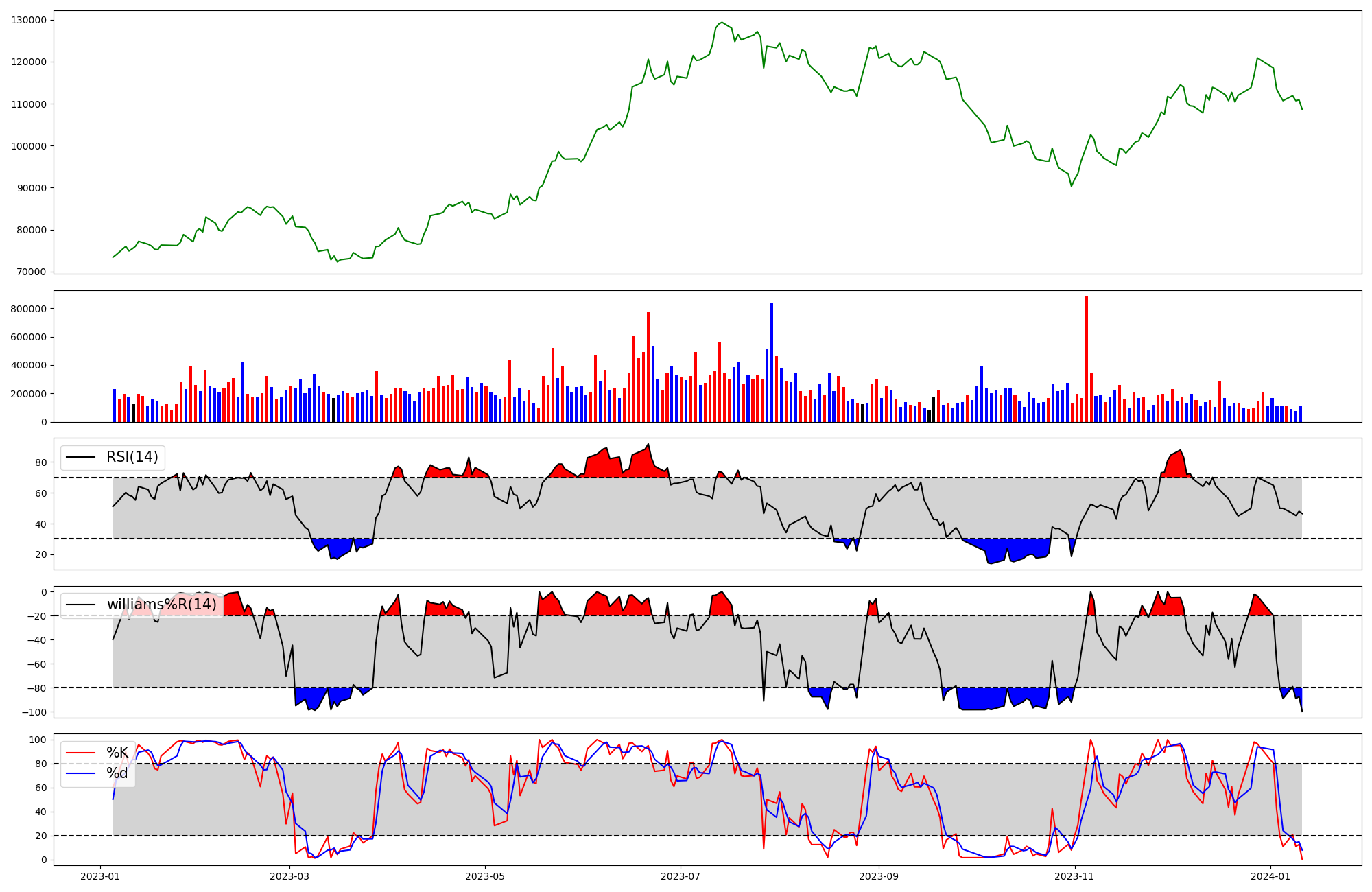This screenshot has width=1372, height=892.
Task: Click the 800000 volume axis label
Action: point(29,309)
